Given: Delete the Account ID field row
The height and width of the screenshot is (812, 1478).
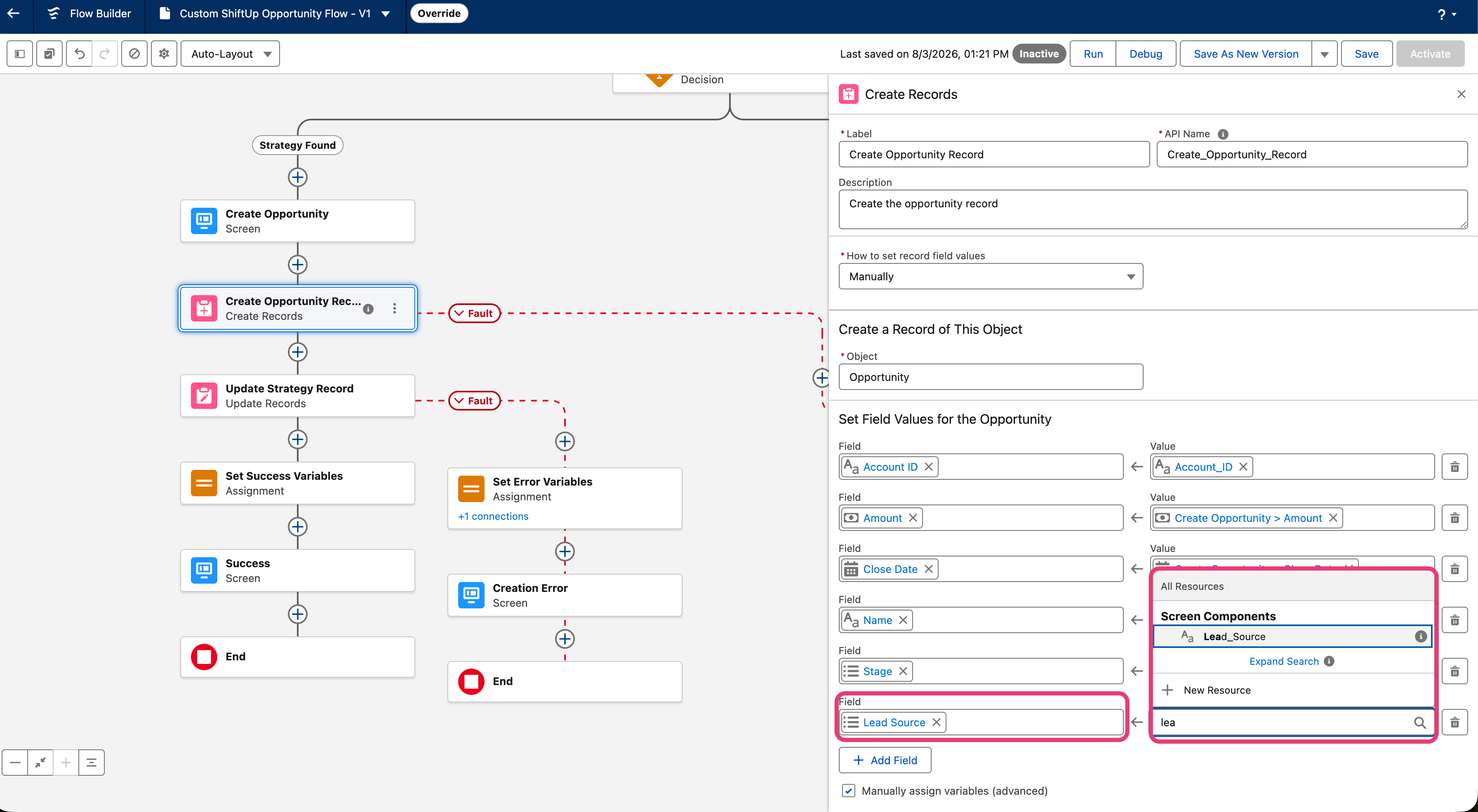Looking at the screenshot, I should click(x=1454, y=467).
